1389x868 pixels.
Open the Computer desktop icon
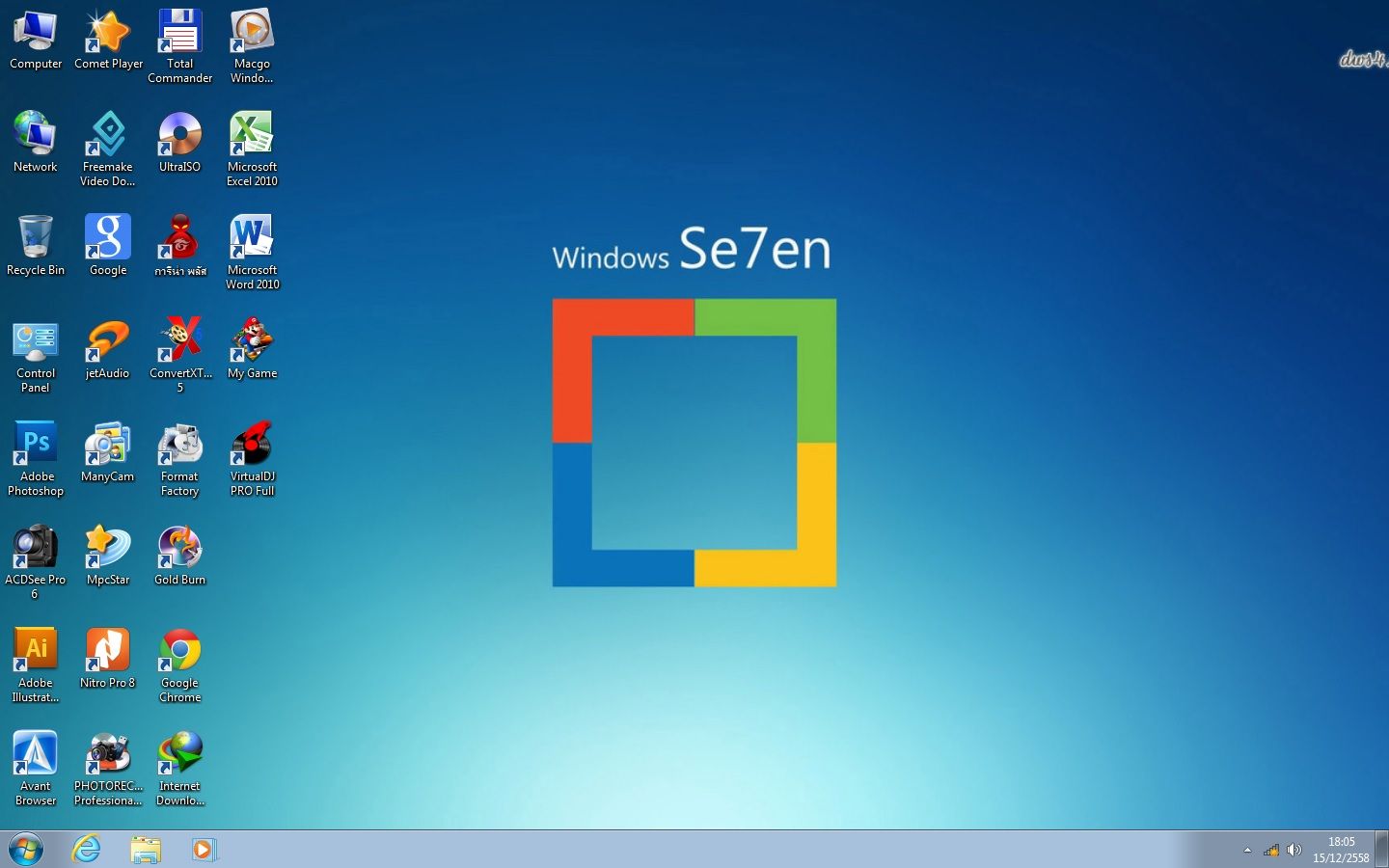[36, 40]
